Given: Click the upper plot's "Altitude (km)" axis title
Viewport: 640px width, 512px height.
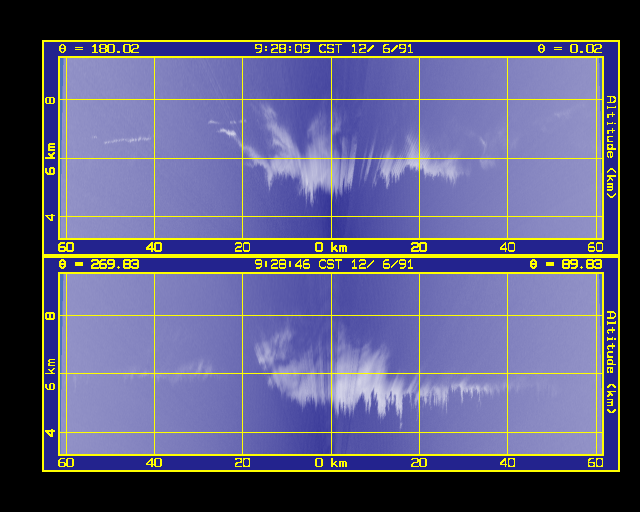Looking at the screenshot, I should click(x=611, y=147).
